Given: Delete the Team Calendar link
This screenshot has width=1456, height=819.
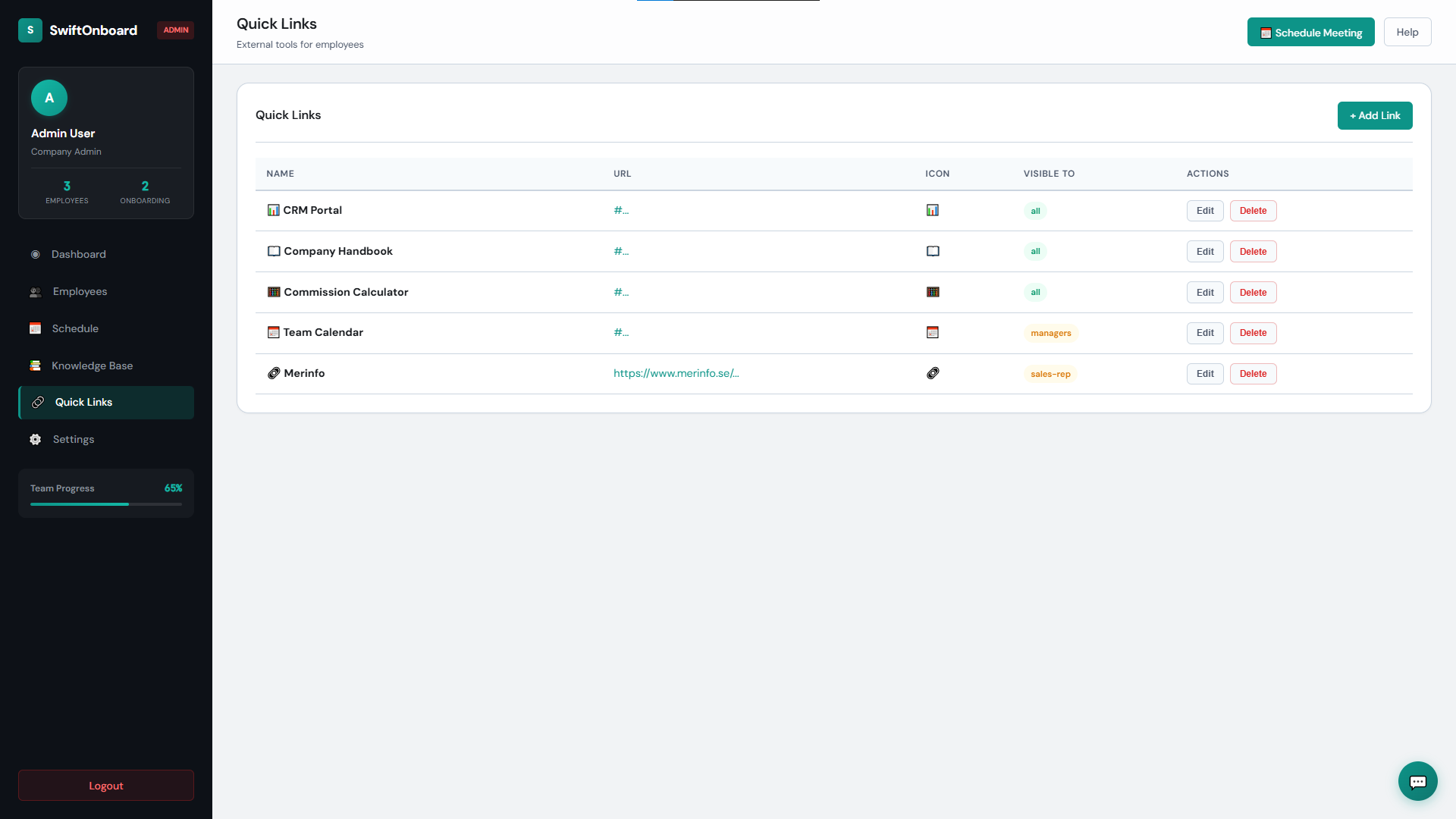Looking at the screenshot, I should [x=1253, y=333].
